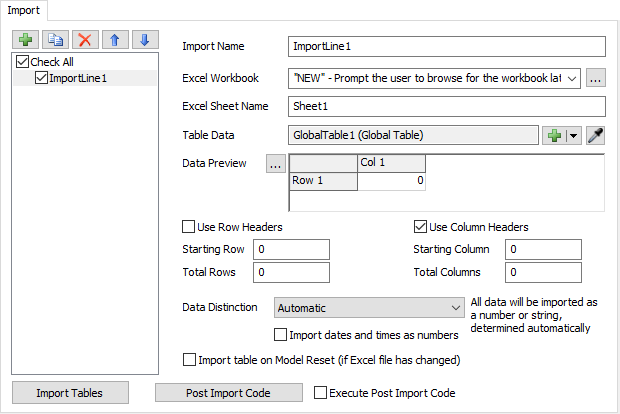Click the Import Tables button

pyautogui.click(x=69, y=393)
